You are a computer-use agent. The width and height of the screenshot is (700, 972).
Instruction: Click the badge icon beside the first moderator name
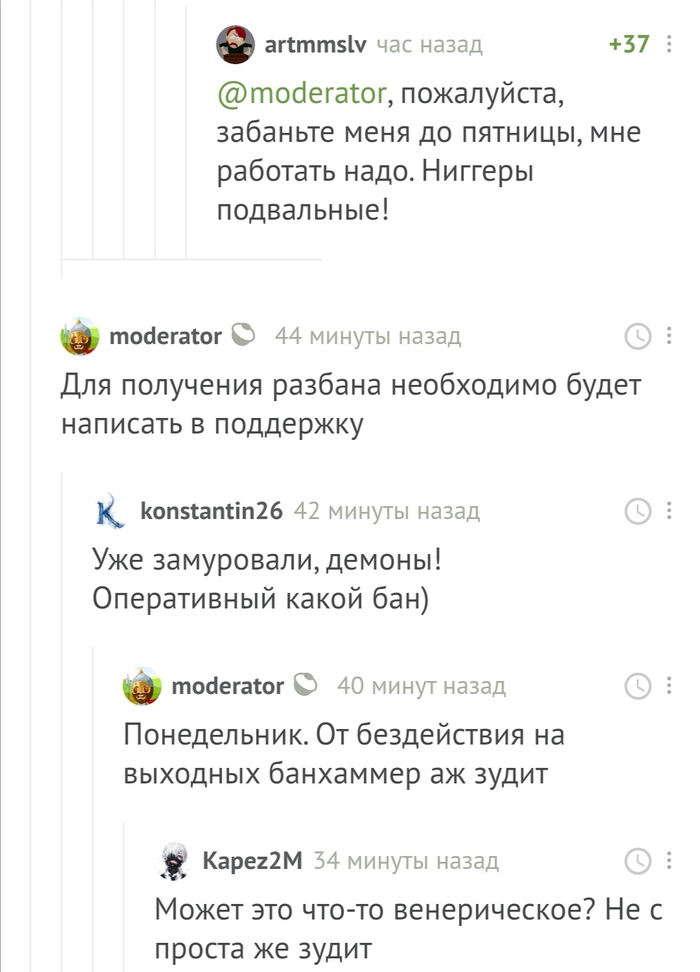[243, 335]
